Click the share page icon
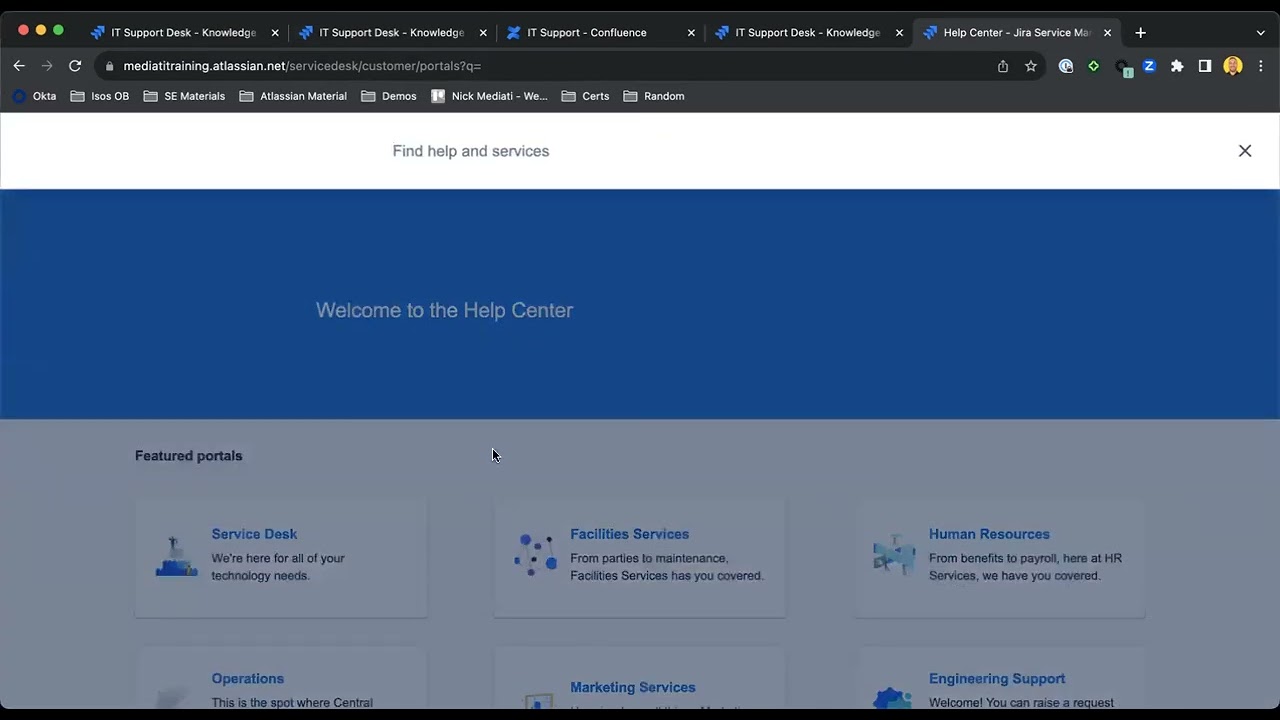Image resolution: width=1280 pixels, height=720 pixels. [1003, 66]
